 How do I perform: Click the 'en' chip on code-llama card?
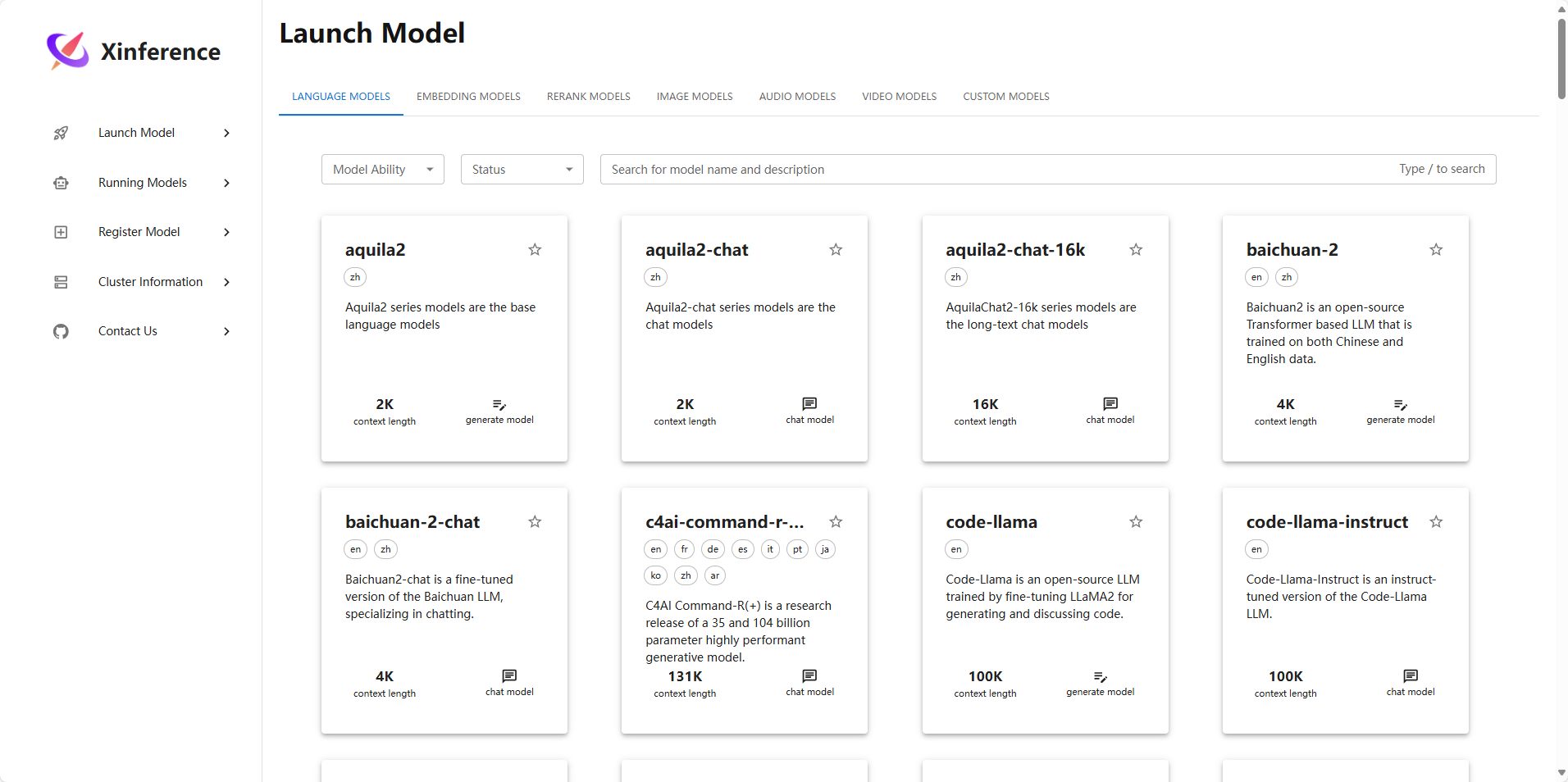click(956, 549)
